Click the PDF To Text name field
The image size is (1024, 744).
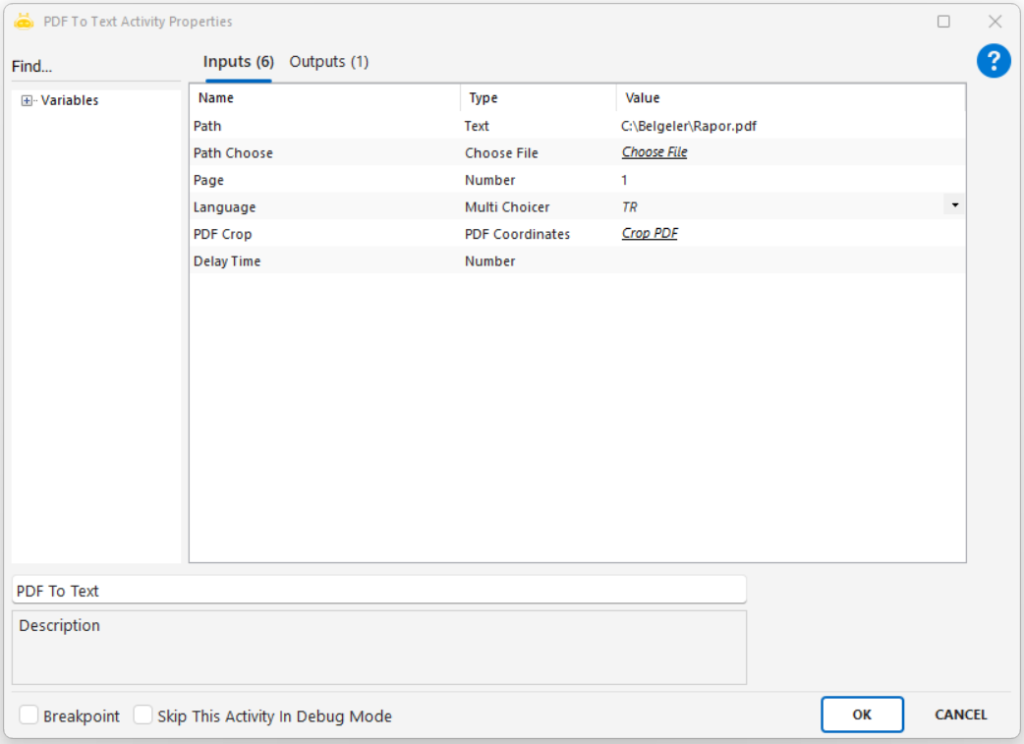[378, 591]
